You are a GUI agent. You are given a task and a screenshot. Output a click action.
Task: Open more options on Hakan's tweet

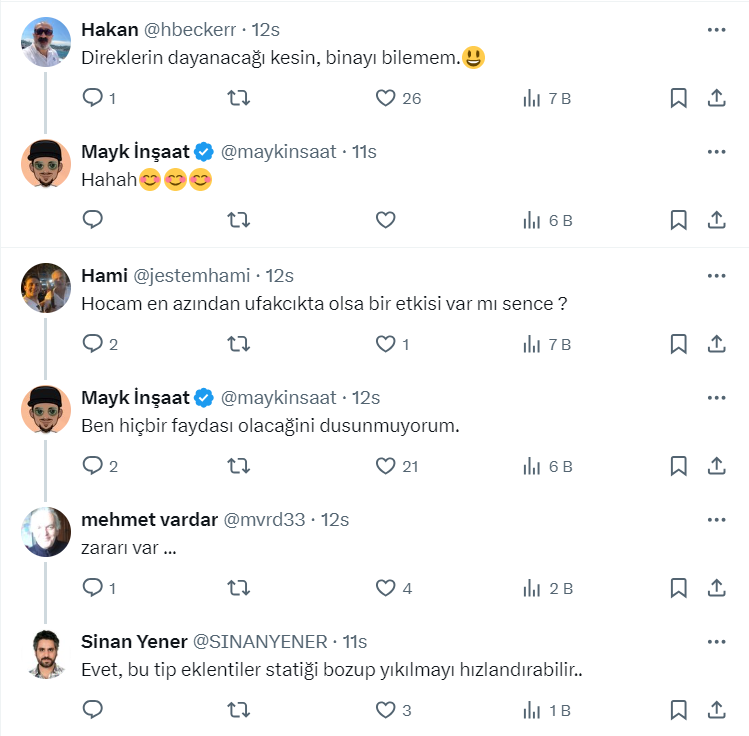point(716,30)
